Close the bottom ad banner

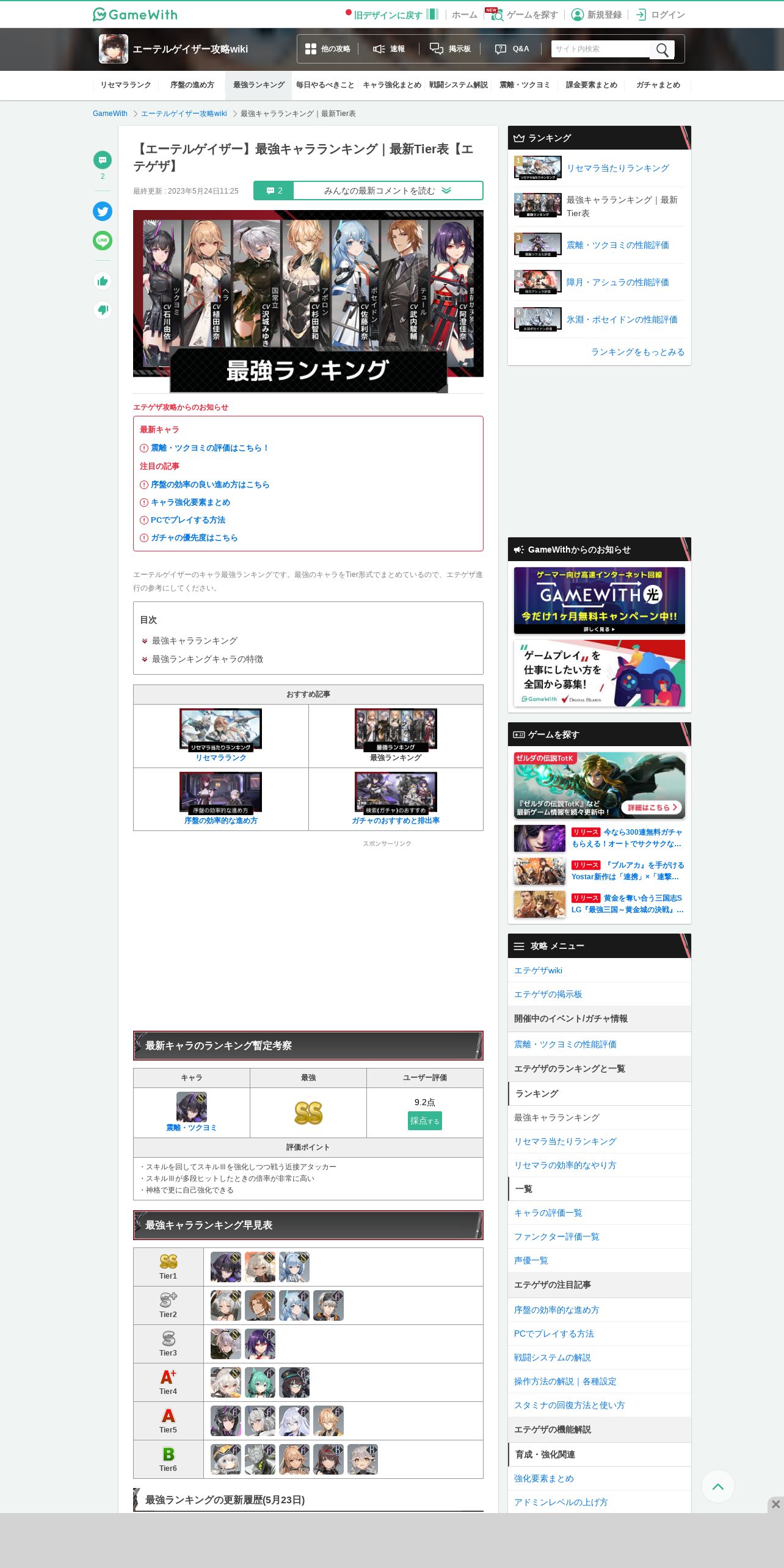775,1504
